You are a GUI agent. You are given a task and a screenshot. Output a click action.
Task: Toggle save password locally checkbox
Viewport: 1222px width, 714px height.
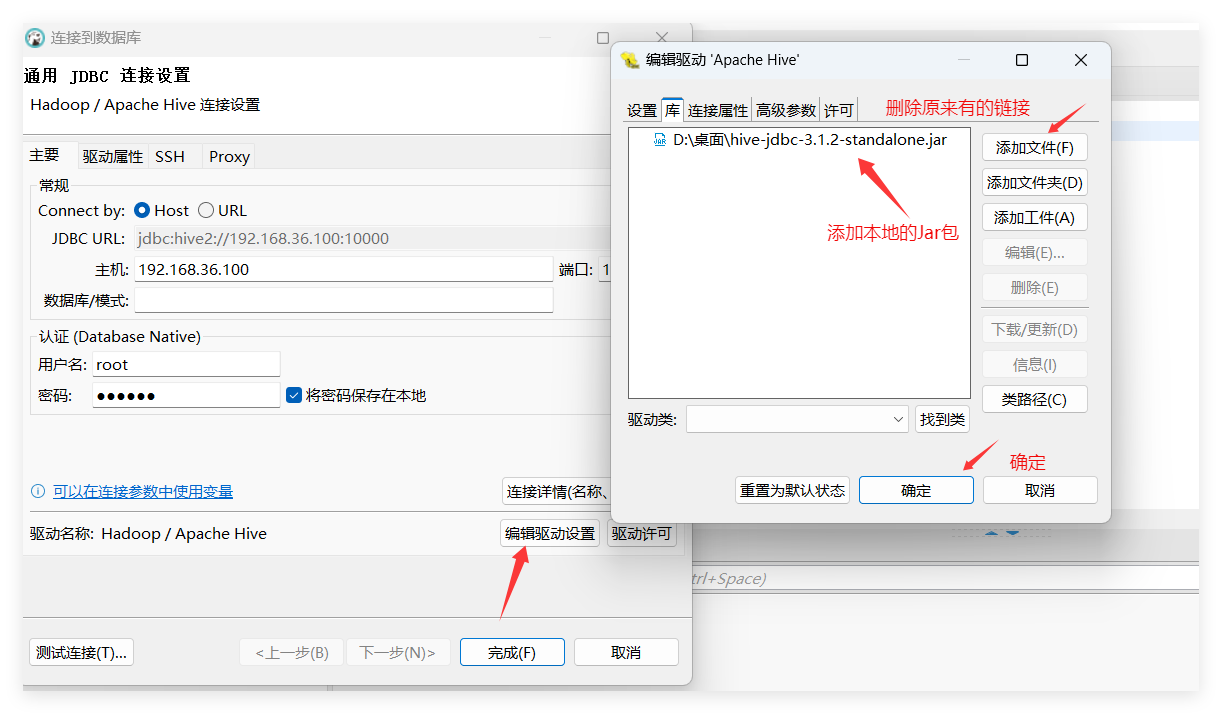(294, 395)
